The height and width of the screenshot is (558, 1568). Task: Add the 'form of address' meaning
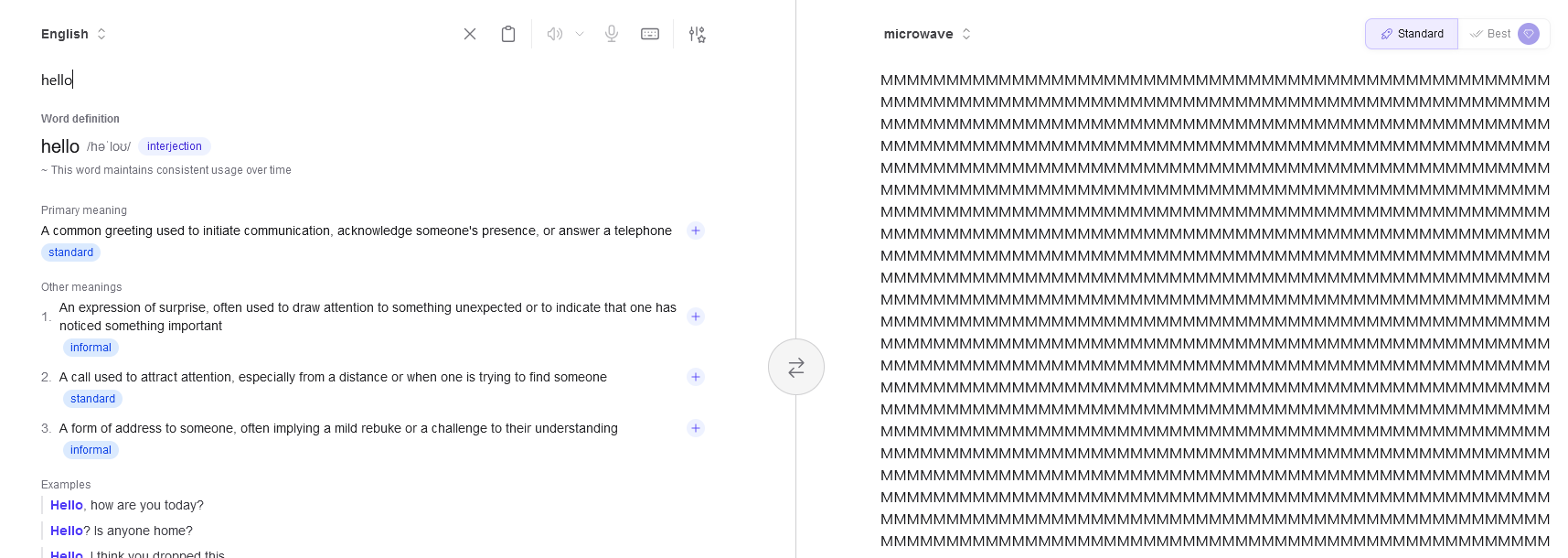696,428
